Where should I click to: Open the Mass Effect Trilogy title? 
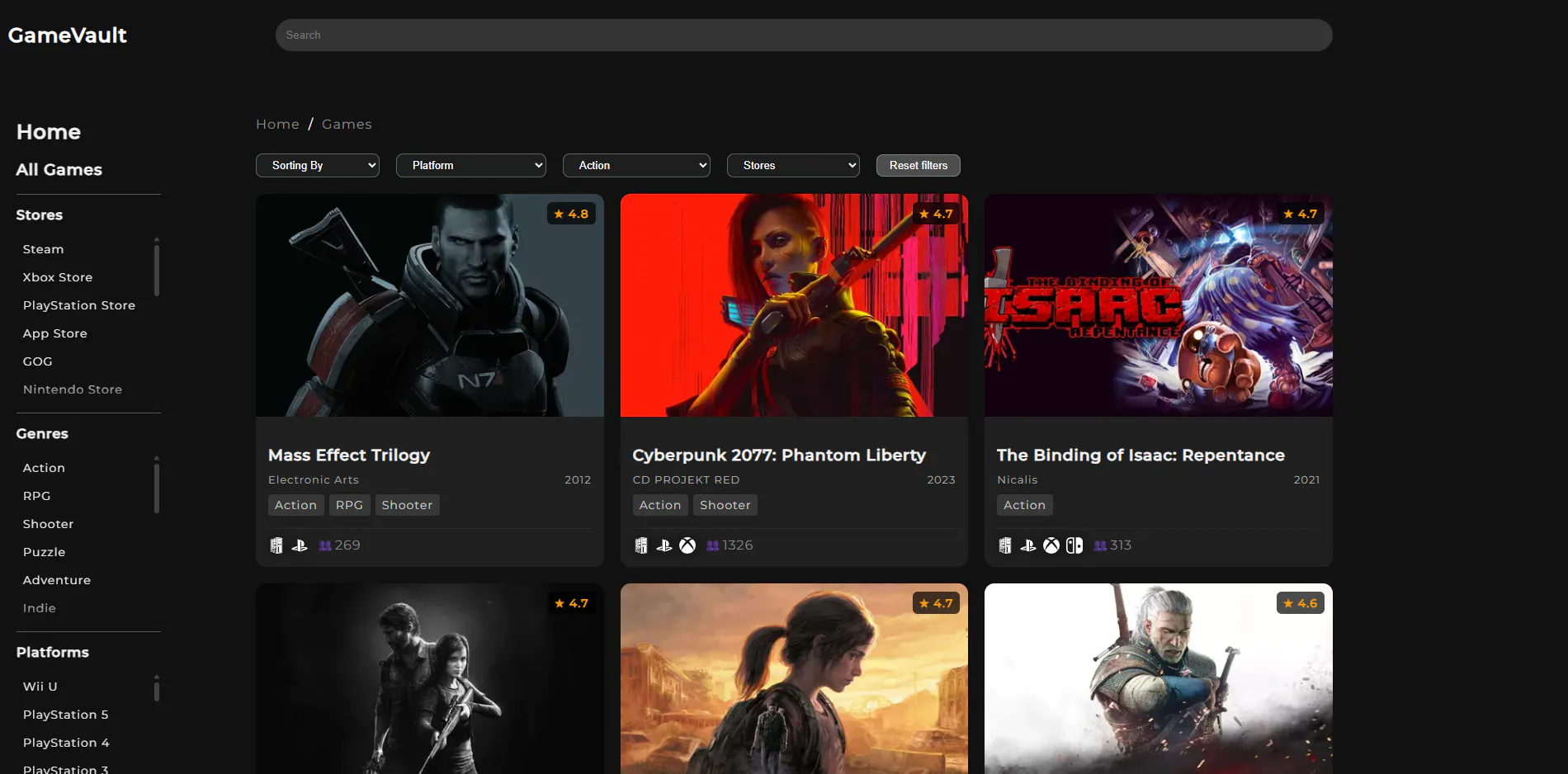pyautogui.click(x=349, y=455)
